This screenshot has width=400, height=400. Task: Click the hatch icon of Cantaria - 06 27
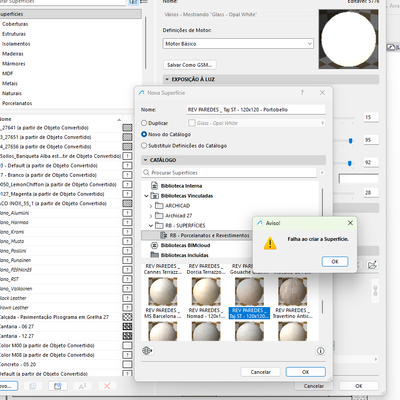coord(127,326)
